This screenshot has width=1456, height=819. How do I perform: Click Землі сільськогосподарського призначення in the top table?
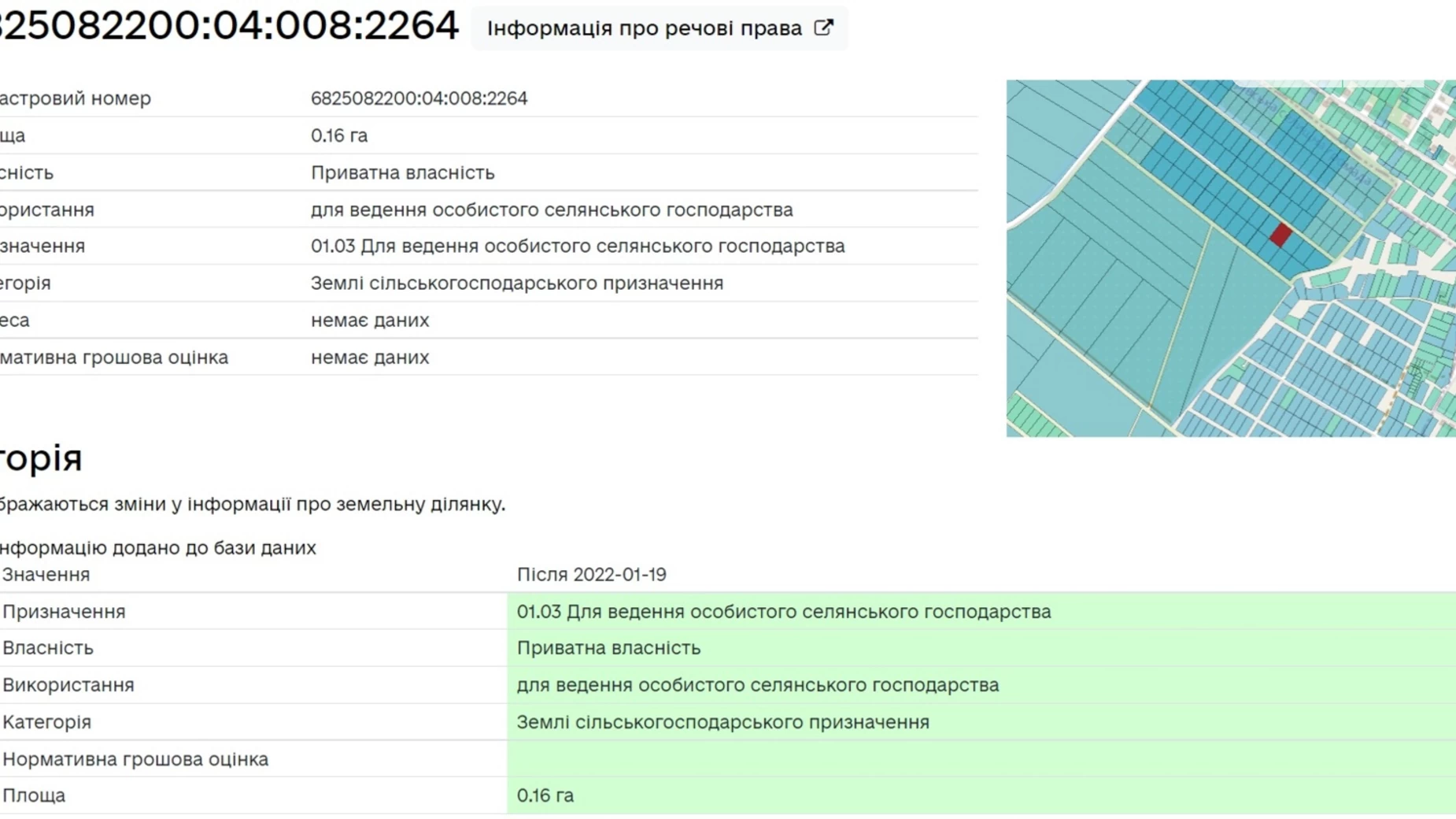[x=516, y=283]
